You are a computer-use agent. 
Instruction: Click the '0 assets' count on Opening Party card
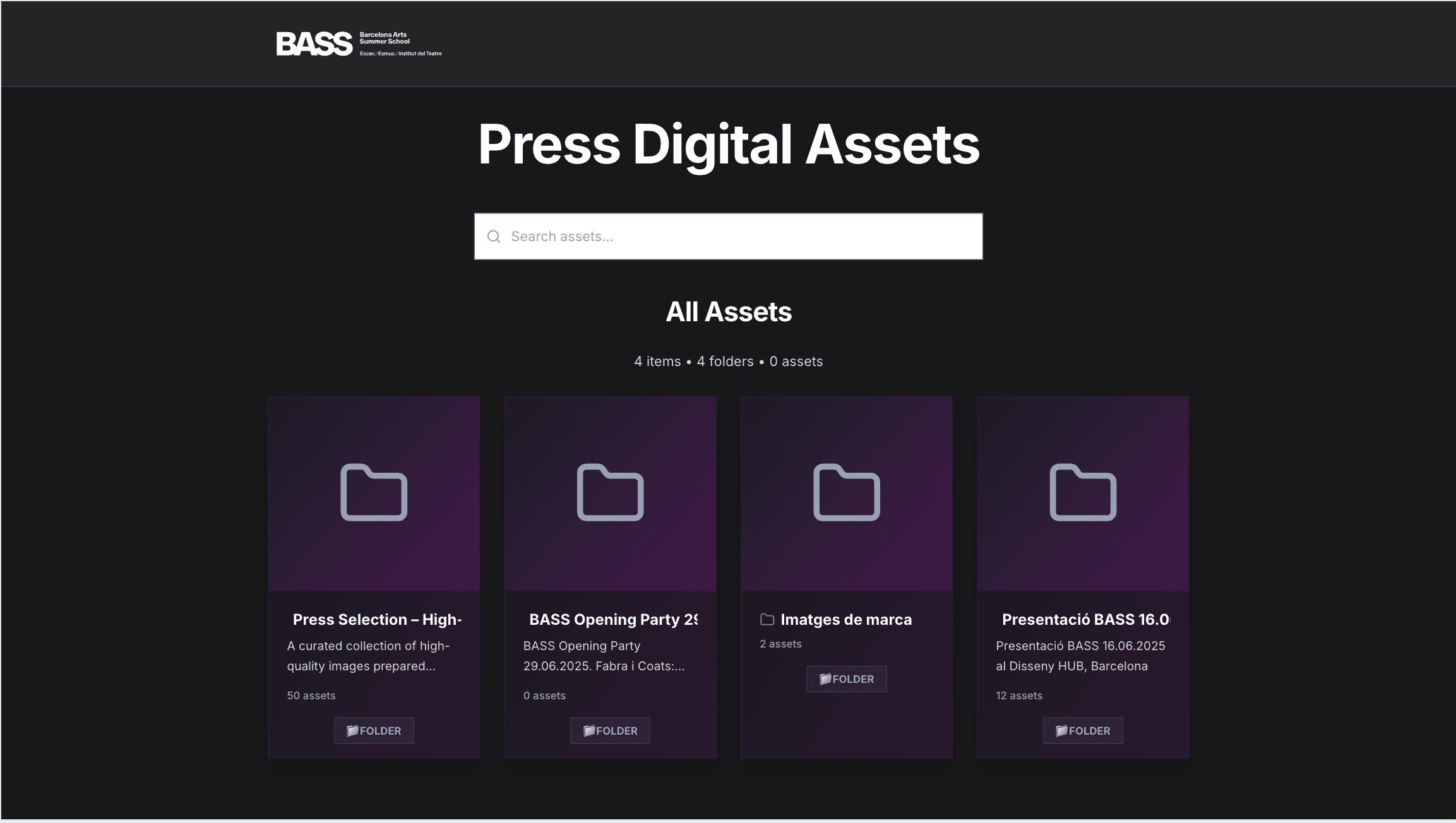[544, 696]
